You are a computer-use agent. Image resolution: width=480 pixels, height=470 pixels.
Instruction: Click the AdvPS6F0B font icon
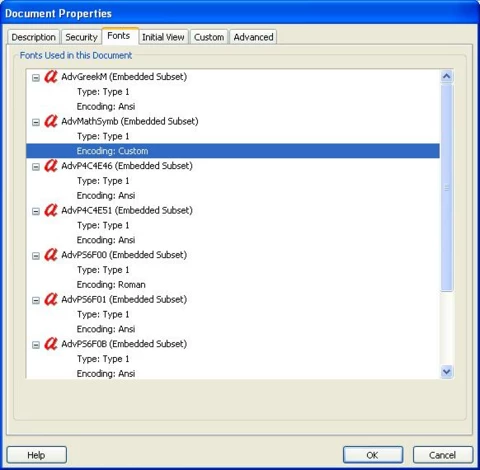click(x=51, y=344)
